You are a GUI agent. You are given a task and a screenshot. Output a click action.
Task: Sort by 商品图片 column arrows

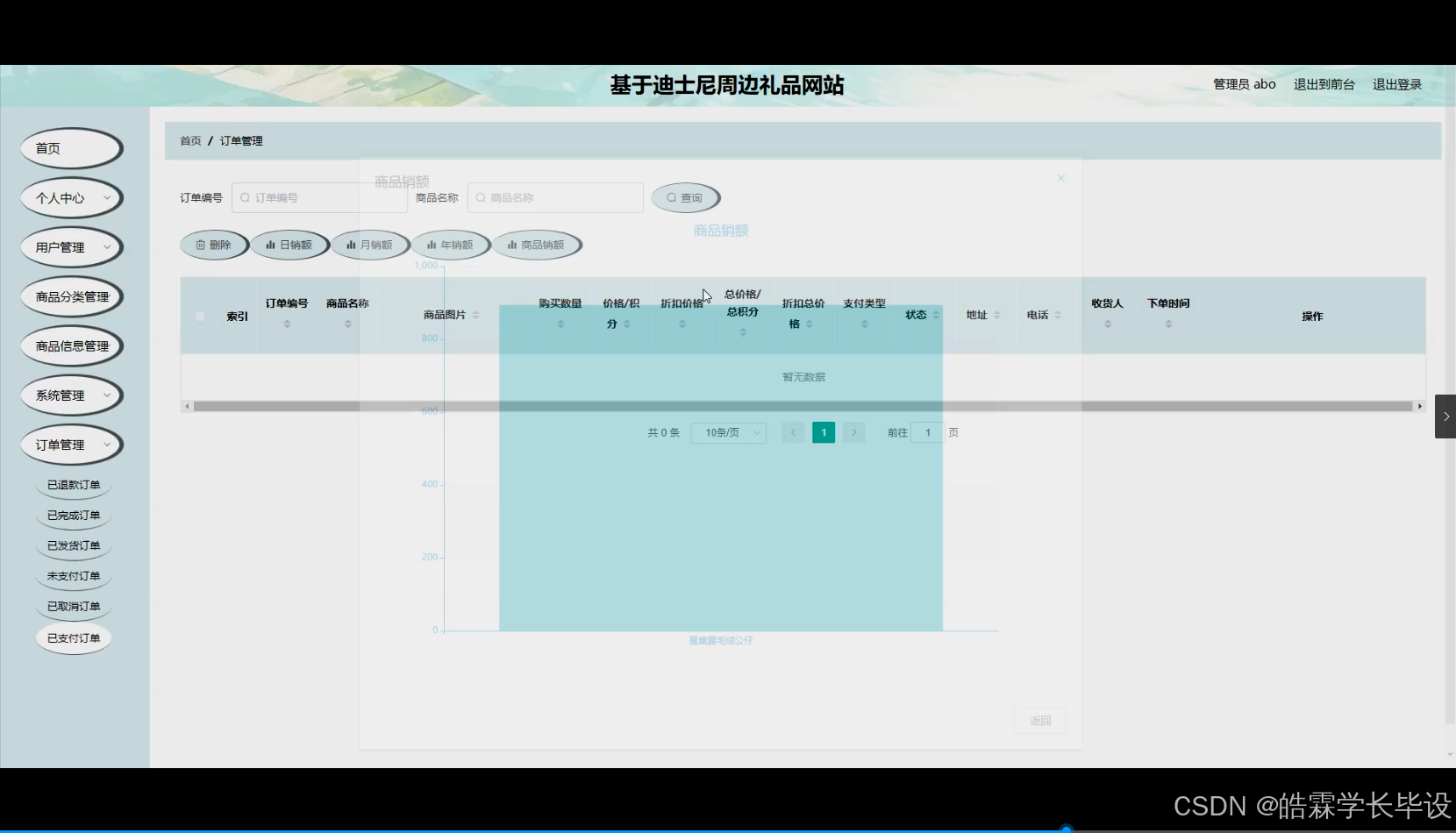475,315
